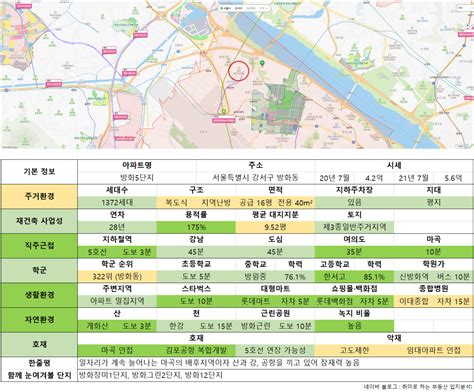Image resolution: width=474 pixels, height=392 pixels.
Task: Select the 지역난방 heating value
Action: tap(216, 202)
